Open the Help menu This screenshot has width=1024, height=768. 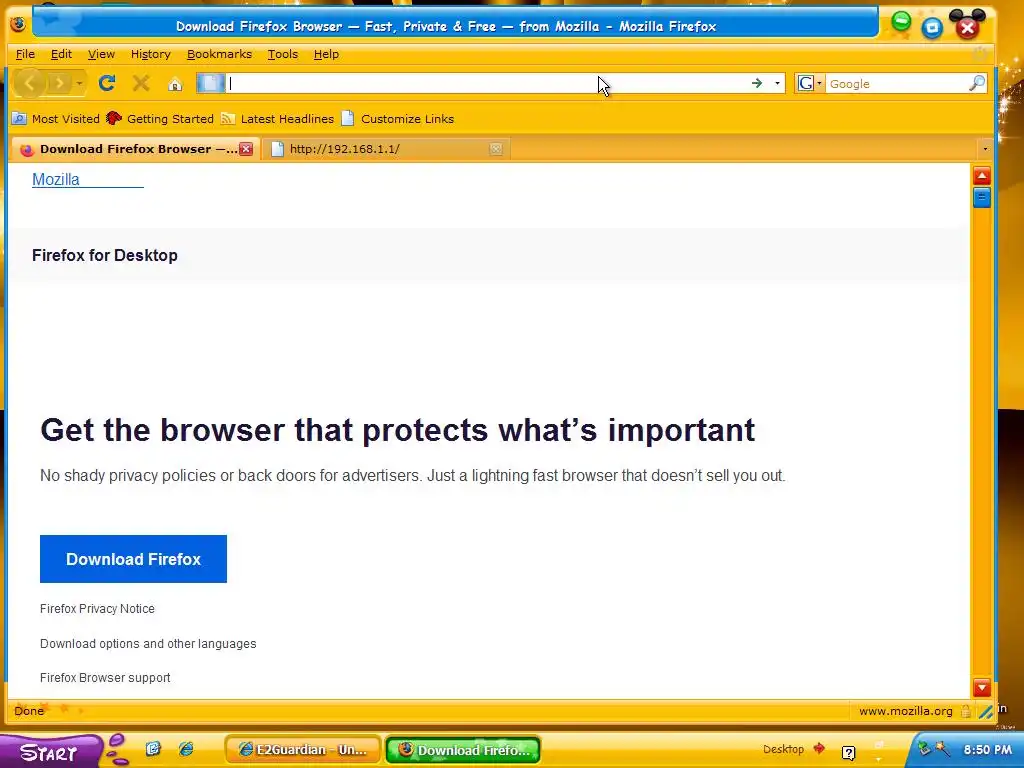point(326,54)
